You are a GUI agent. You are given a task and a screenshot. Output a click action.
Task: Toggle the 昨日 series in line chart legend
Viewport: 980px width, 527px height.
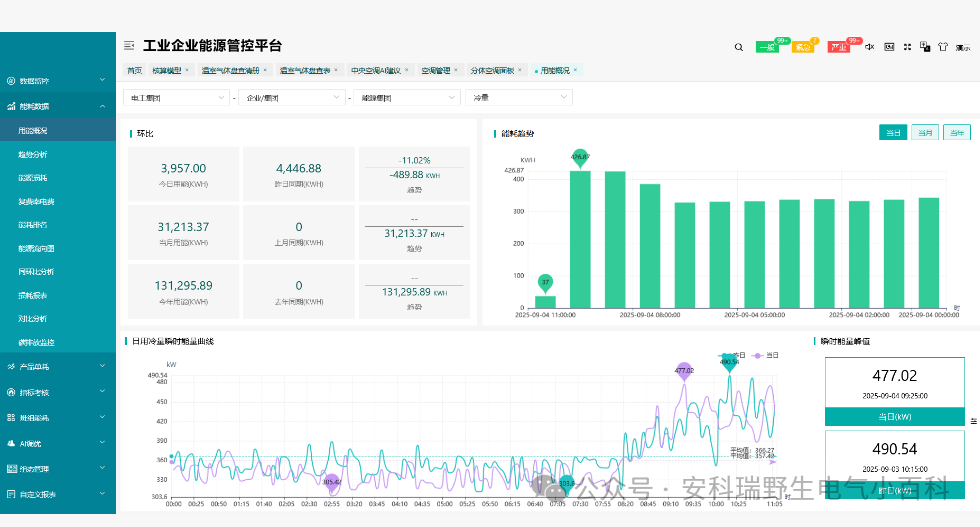pos(733,355)
